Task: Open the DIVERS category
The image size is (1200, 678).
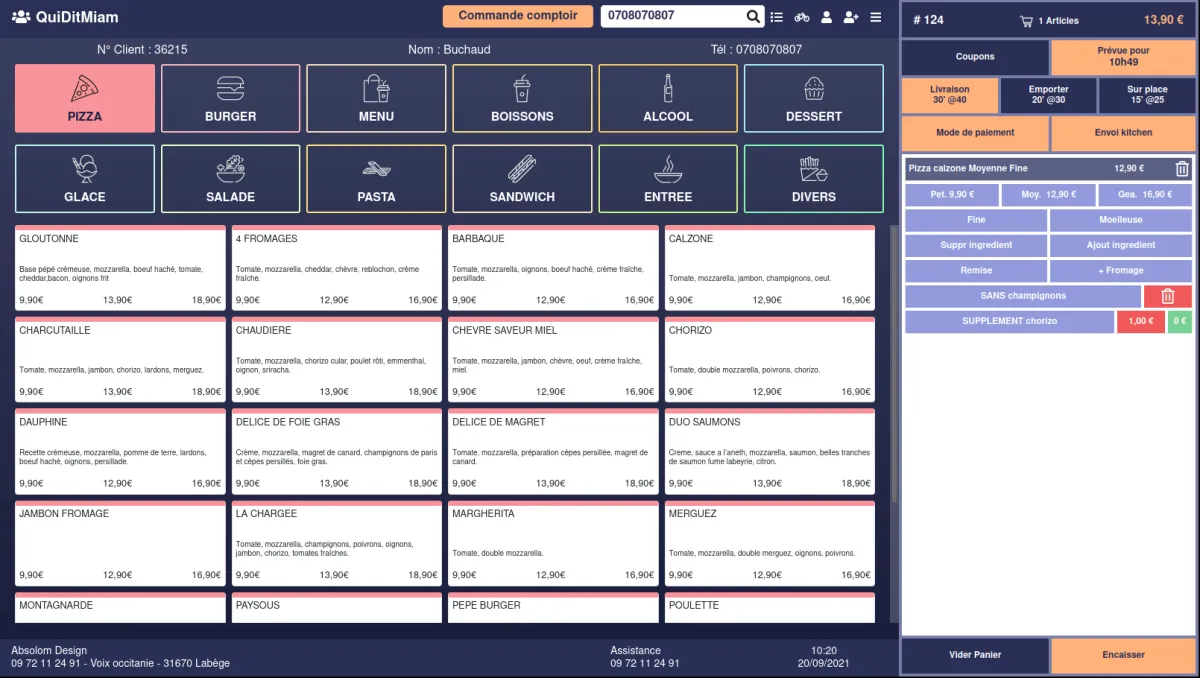Action: click(x=814, y=179)
